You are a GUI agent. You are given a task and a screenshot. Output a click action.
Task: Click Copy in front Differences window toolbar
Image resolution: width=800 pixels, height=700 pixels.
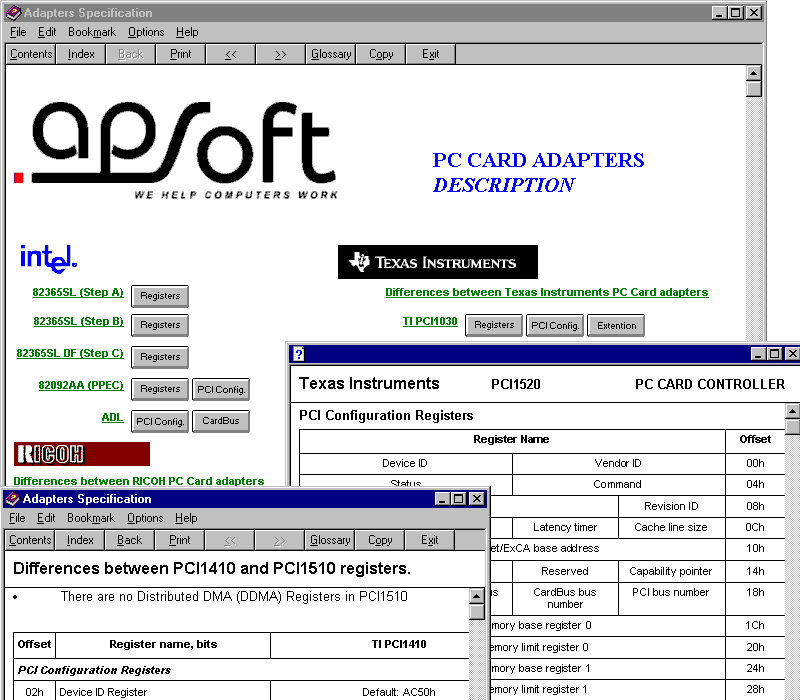(x=380, y=540)
